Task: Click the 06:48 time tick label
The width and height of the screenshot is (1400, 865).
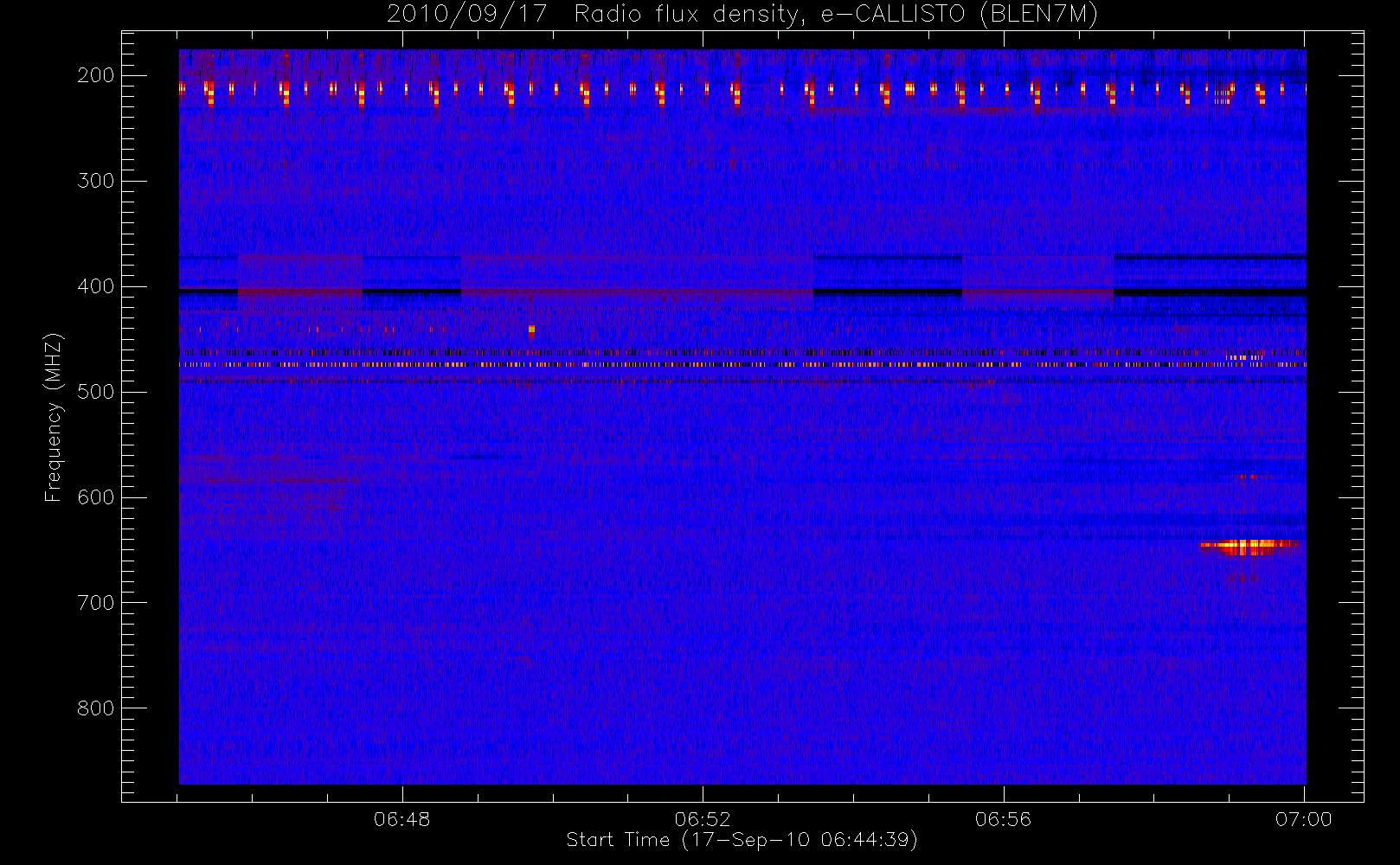Action: tap(402, 819)
